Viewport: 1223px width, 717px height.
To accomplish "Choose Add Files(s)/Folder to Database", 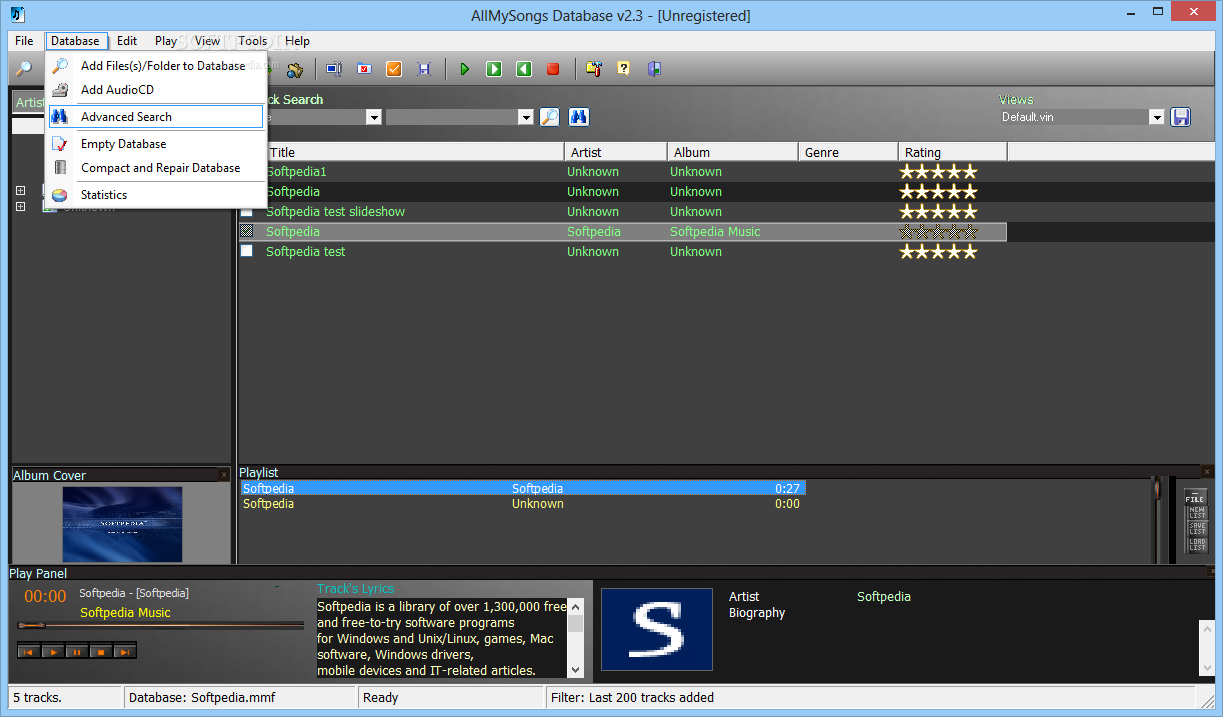I will point(156,66).
